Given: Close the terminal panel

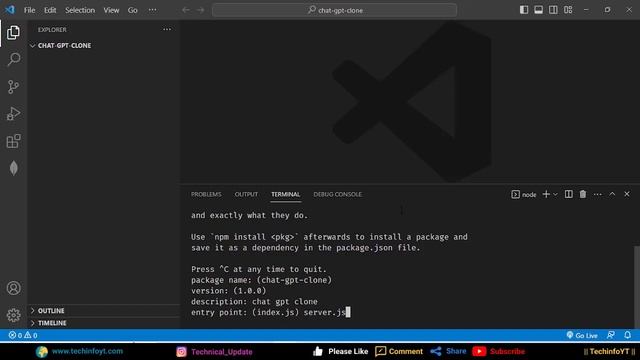Looking at the screenshot, I should [x=627, y=194].
